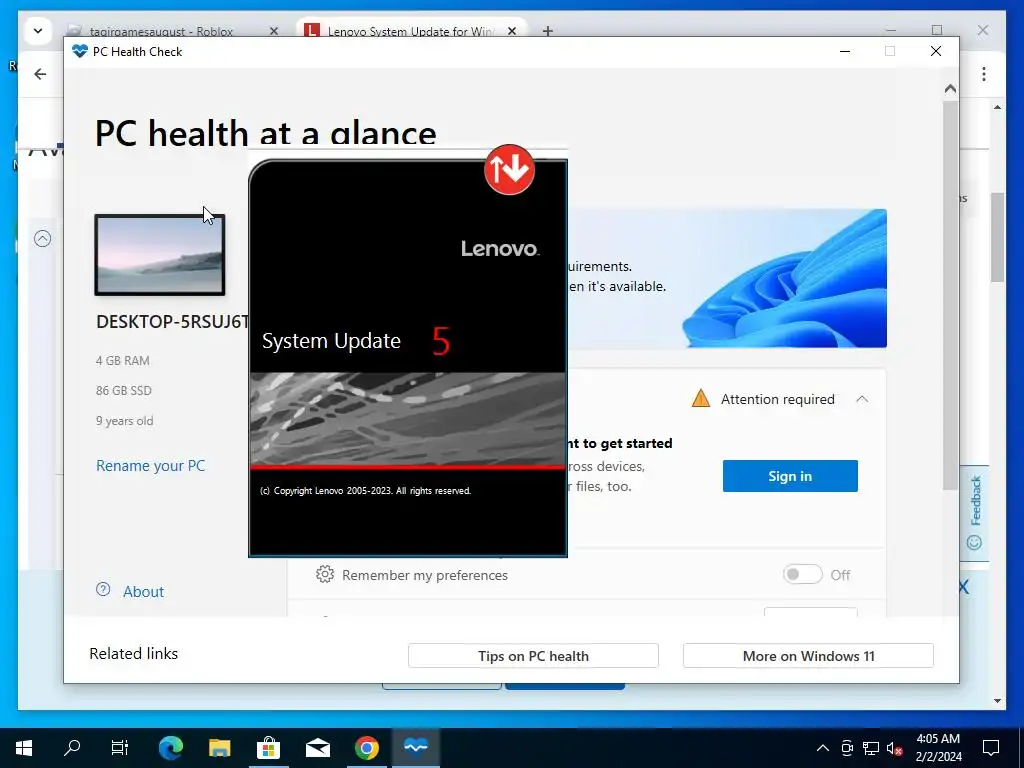Open the notification center icon
Image resolution: width=1024 pixels, height=768 pixels.
[x=991, y=747]
